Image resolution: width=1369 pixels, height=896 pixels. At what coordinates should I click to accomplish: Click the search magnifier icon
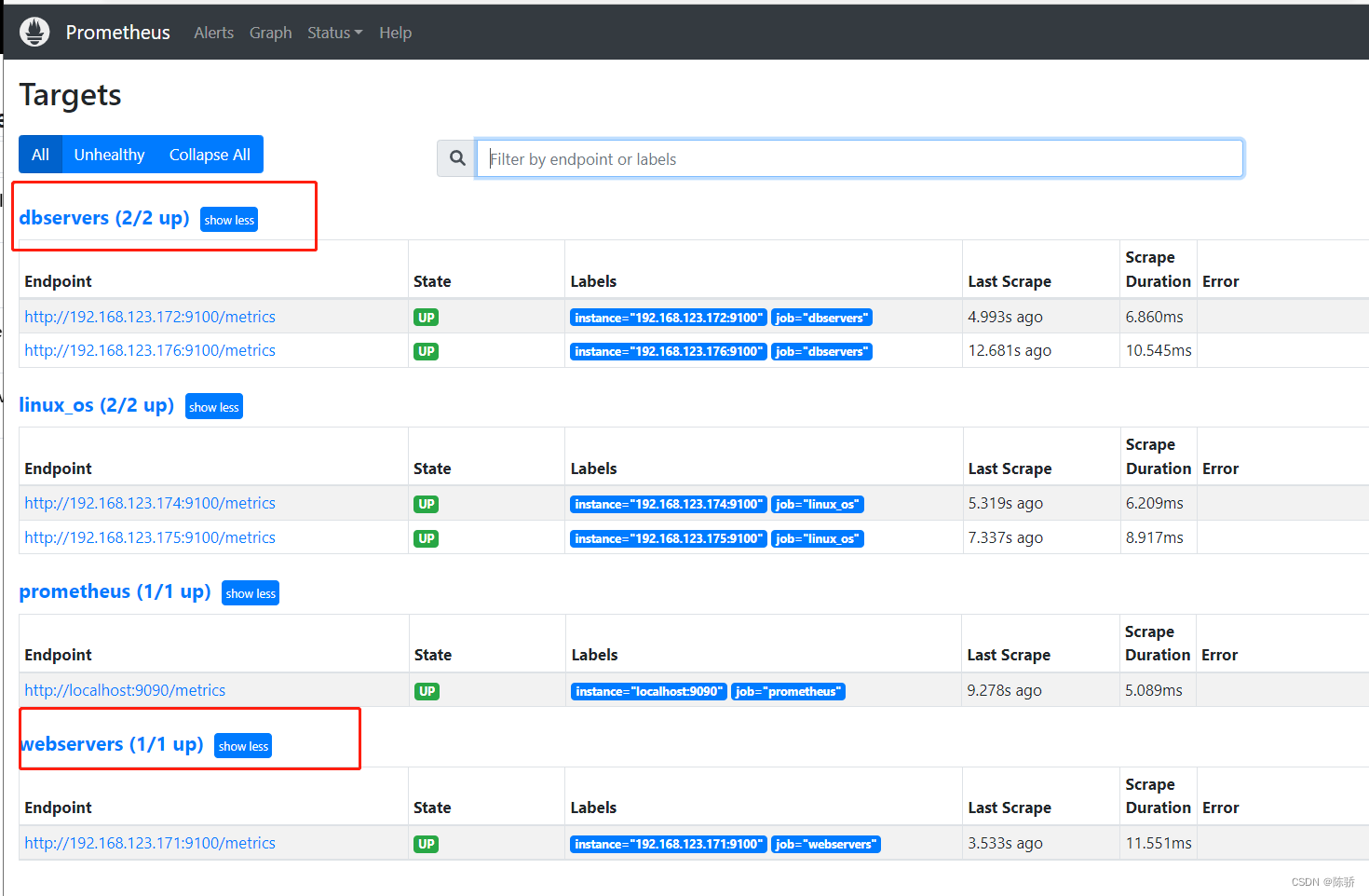pos(457,158)
